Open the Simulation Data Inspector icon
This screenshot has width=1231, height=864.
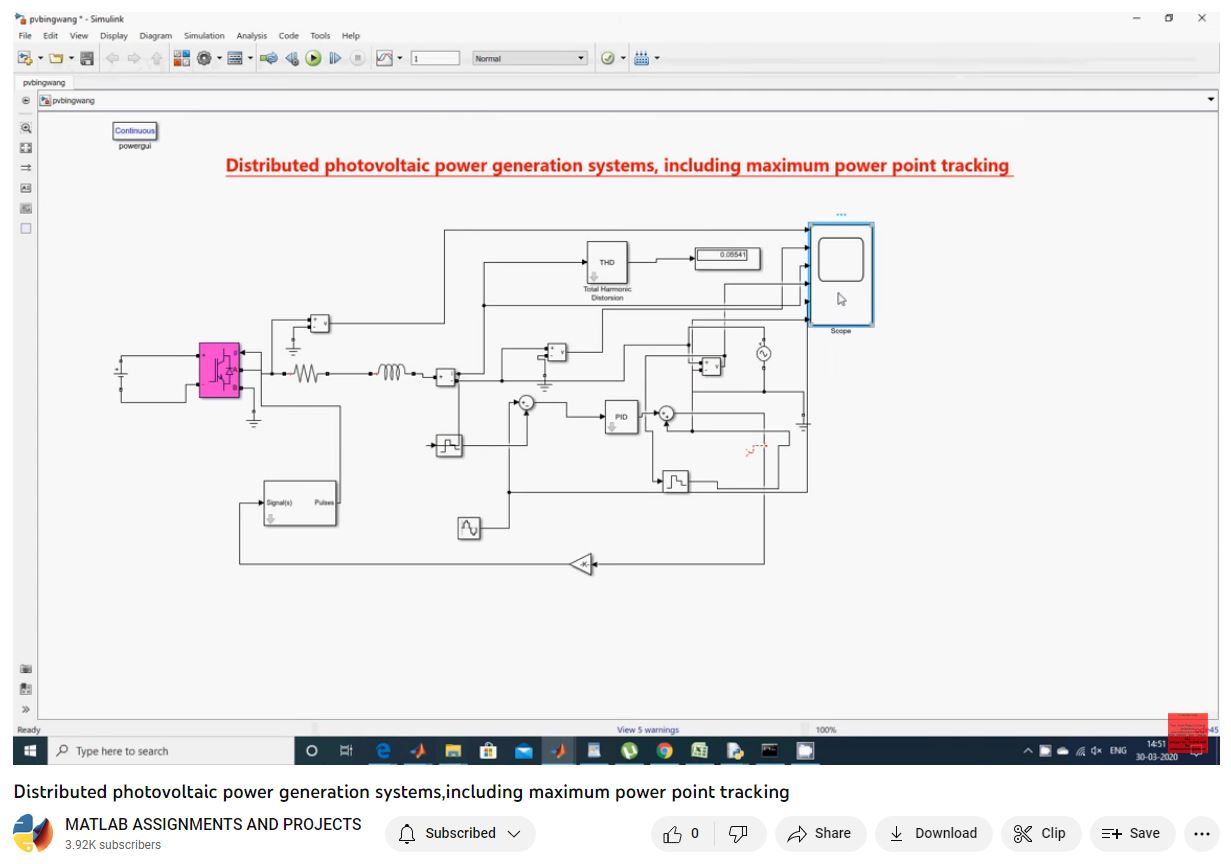tap(385, 59)
